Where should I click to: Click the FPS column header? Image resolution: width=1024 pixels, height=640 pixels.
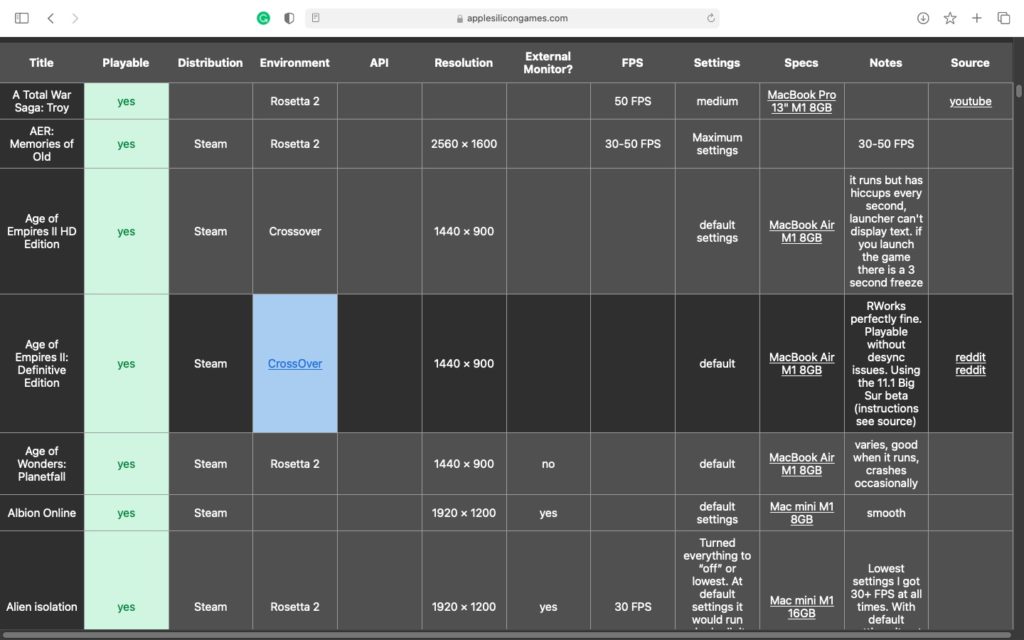pyautogui.click(x=632, y=62)
